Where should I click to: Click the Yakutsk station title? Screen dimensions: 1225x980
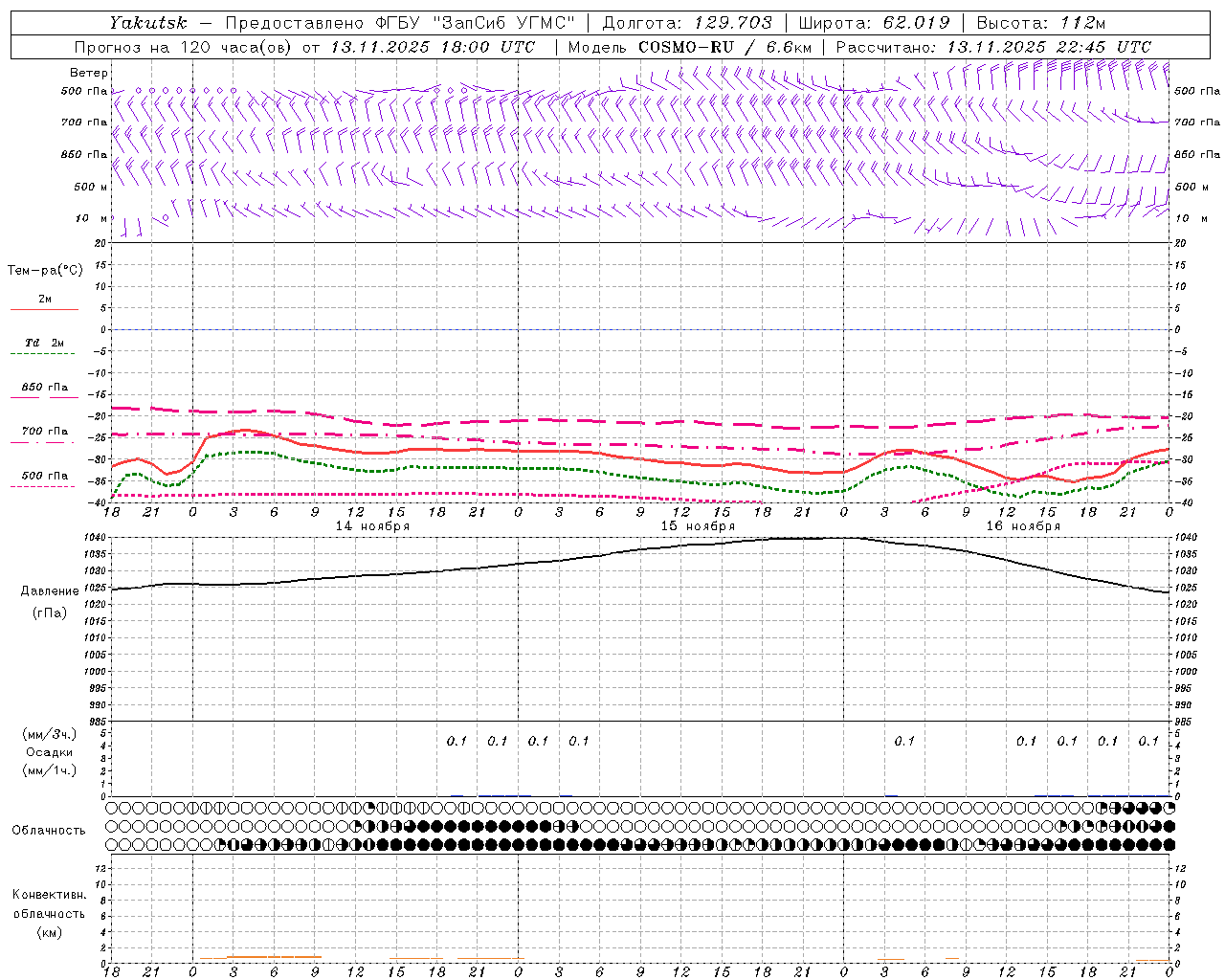(148, 22)
